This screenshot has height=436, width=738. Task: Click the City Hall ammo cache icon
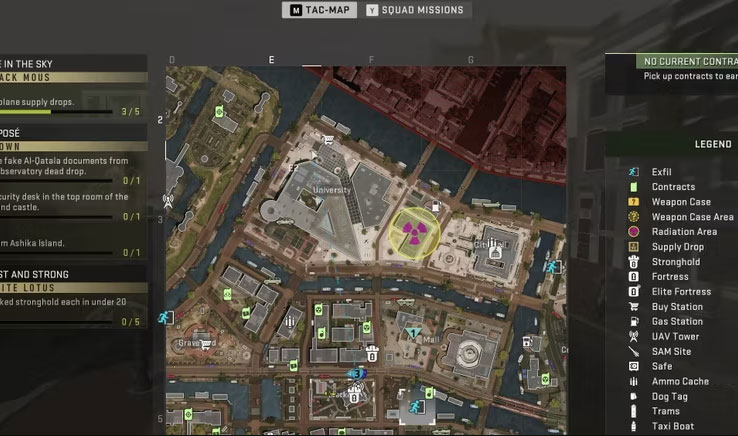point(492,242)
